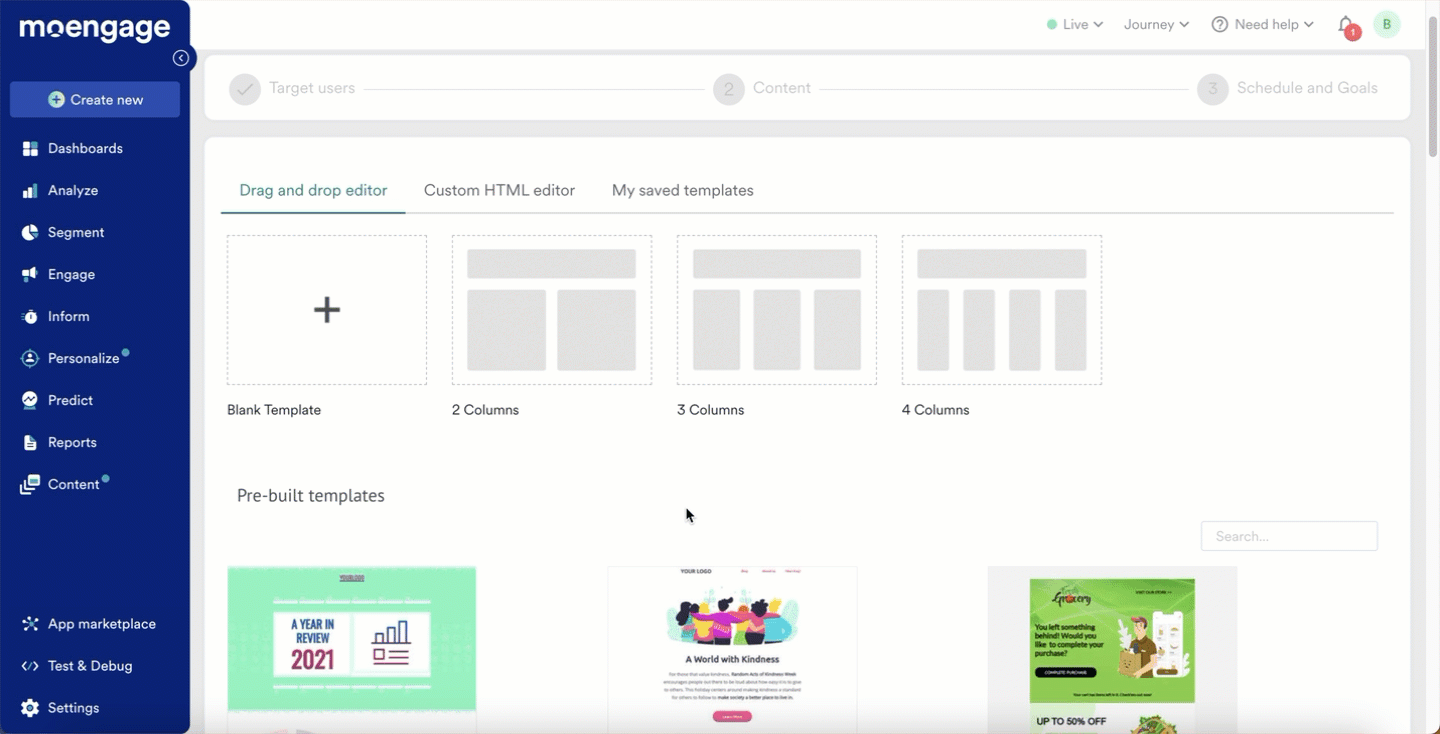1440x734 pixels.
Task: Open the Inform section
Action: (x=70, y=316)
